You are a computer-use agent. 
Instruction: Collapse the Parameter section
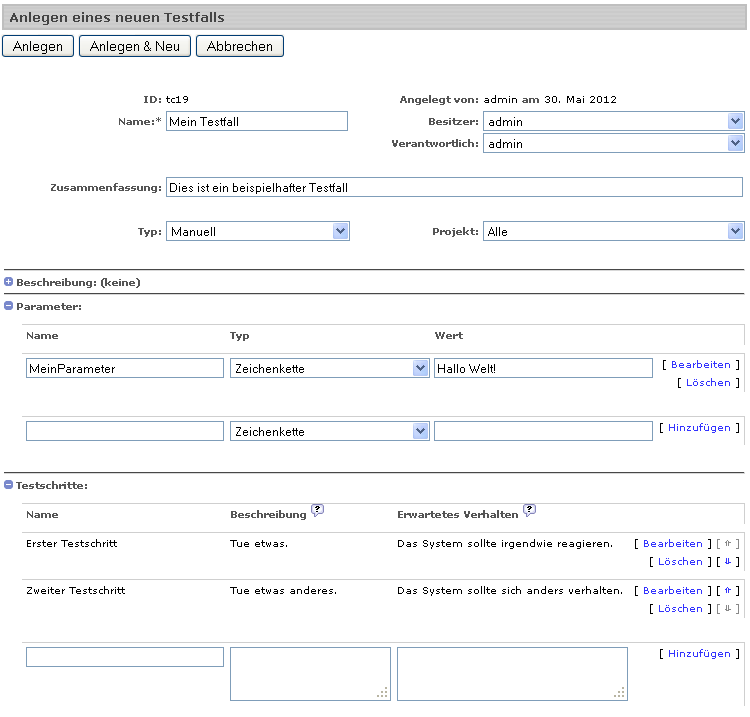(x=9, y=306)
